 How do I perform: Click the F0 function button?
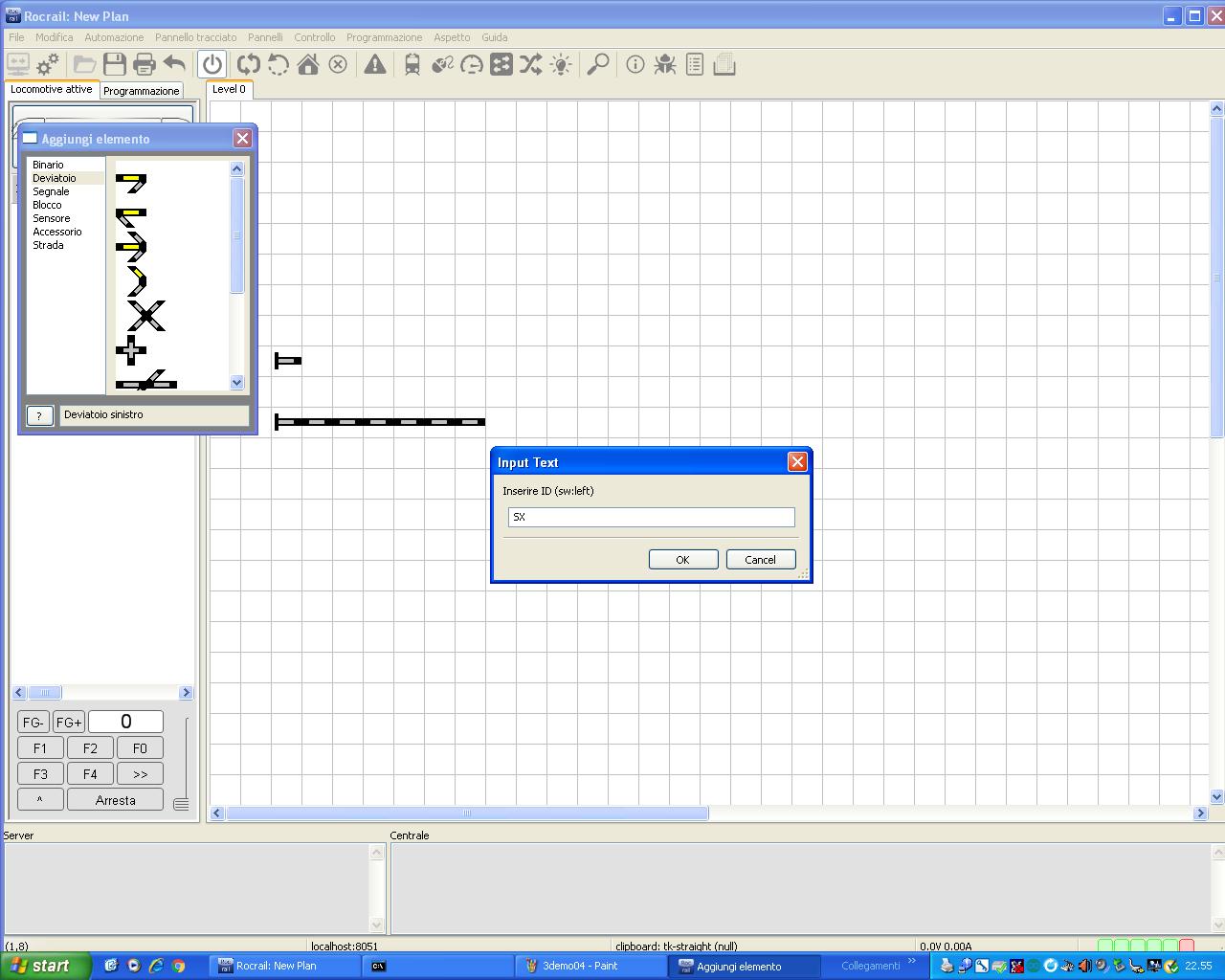click(140, 748)
